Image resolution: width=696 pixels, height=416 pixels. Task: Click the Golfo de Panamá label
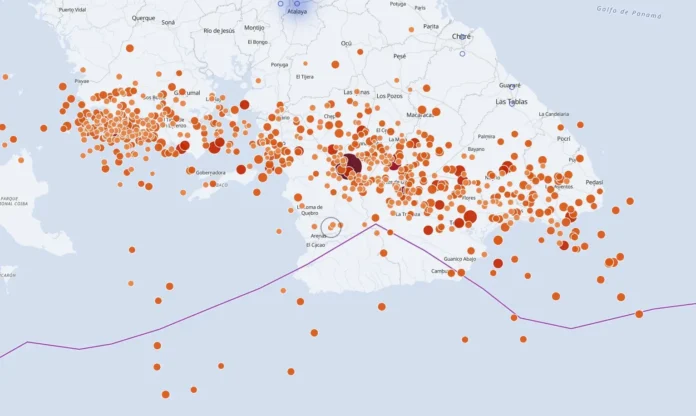[629, 12]
